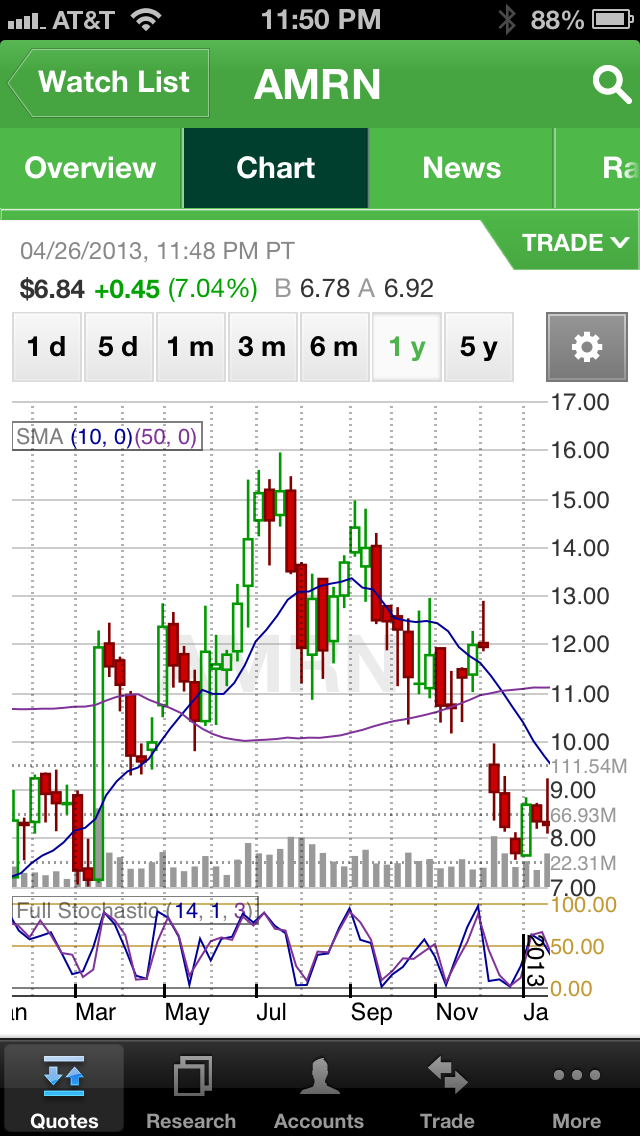
Task: Tap the Full Stochastic (14, 1, 3) label
Action: pyautogui.click(x=135, y=911)
